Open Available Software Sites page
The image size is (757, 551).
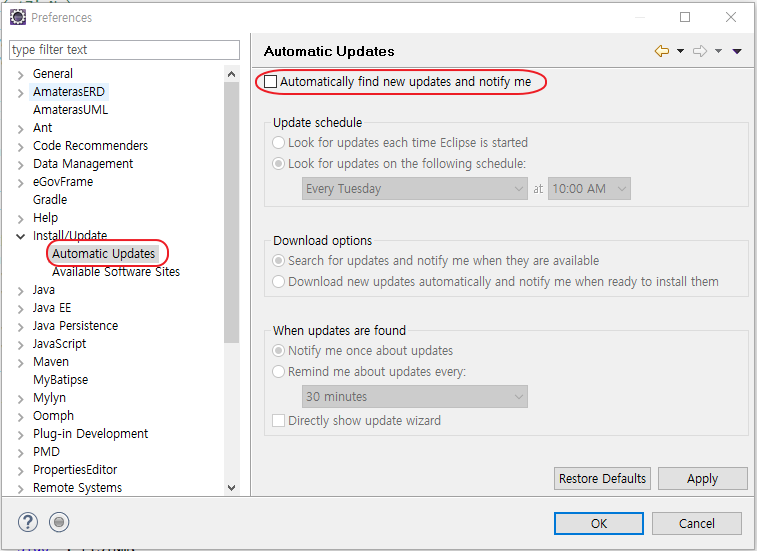coord(116,272)
